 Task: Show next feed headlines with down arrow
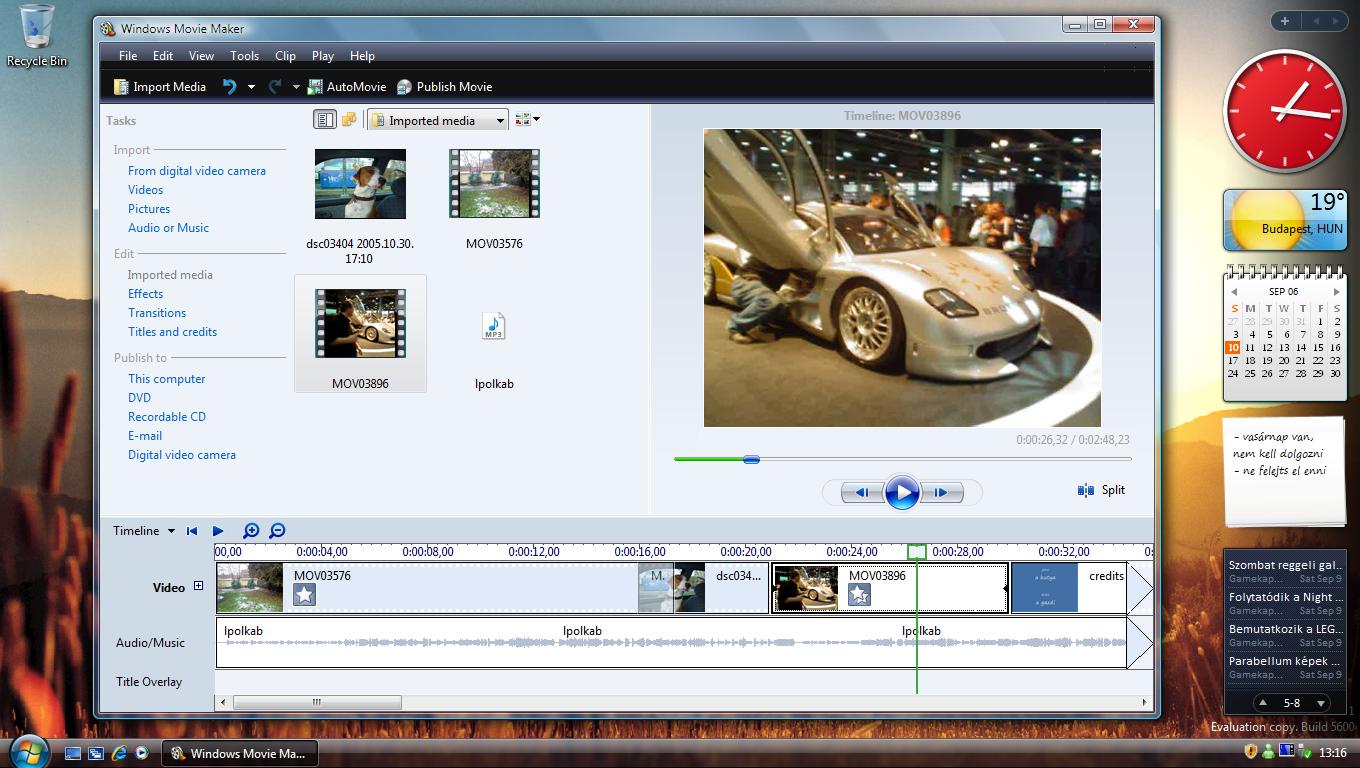coord(1321,703)
